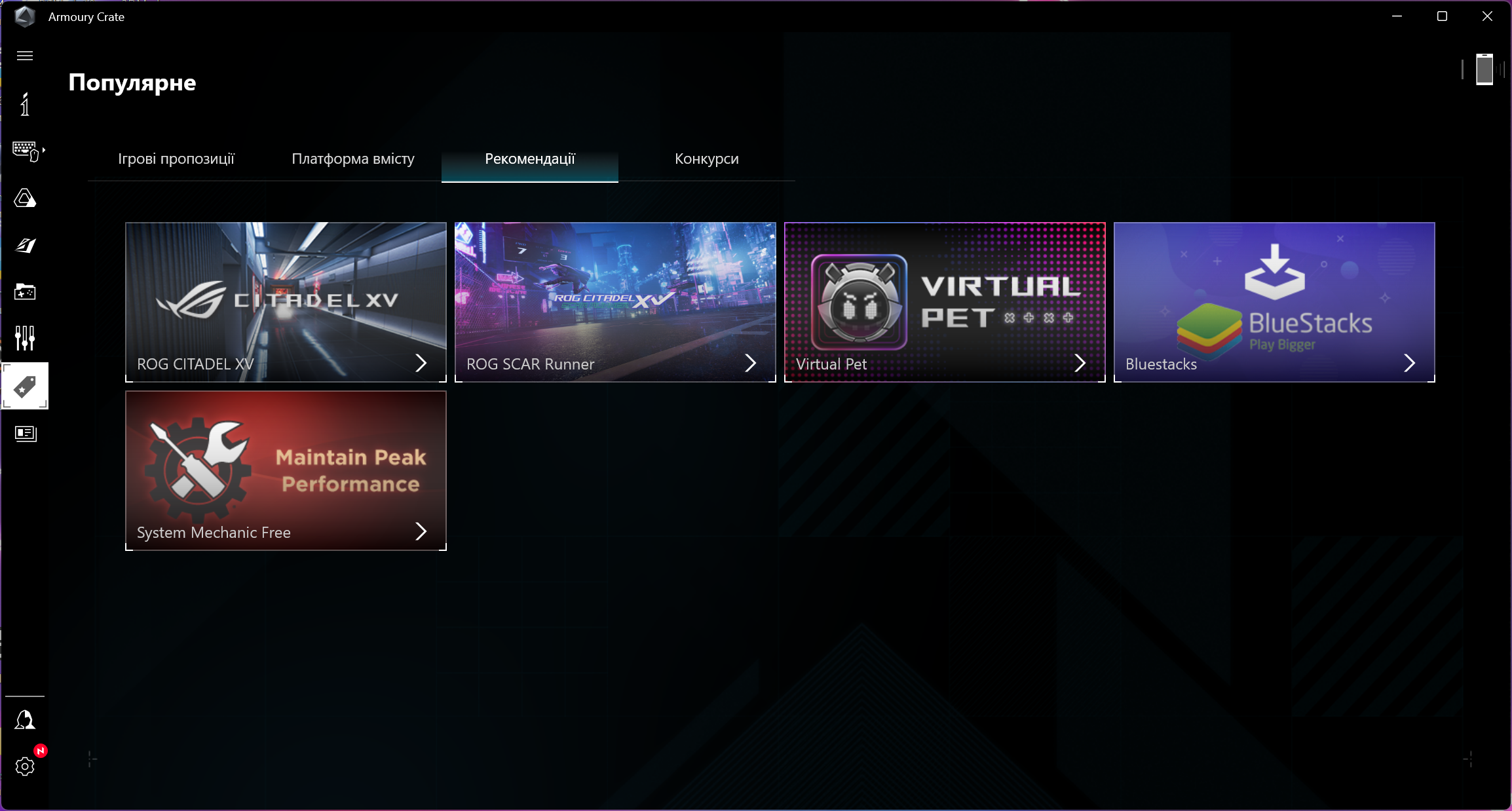Open User Center profile icon
Viewport: 1512px width, 811px height.
pyautogui.click(x=25, y=719)
